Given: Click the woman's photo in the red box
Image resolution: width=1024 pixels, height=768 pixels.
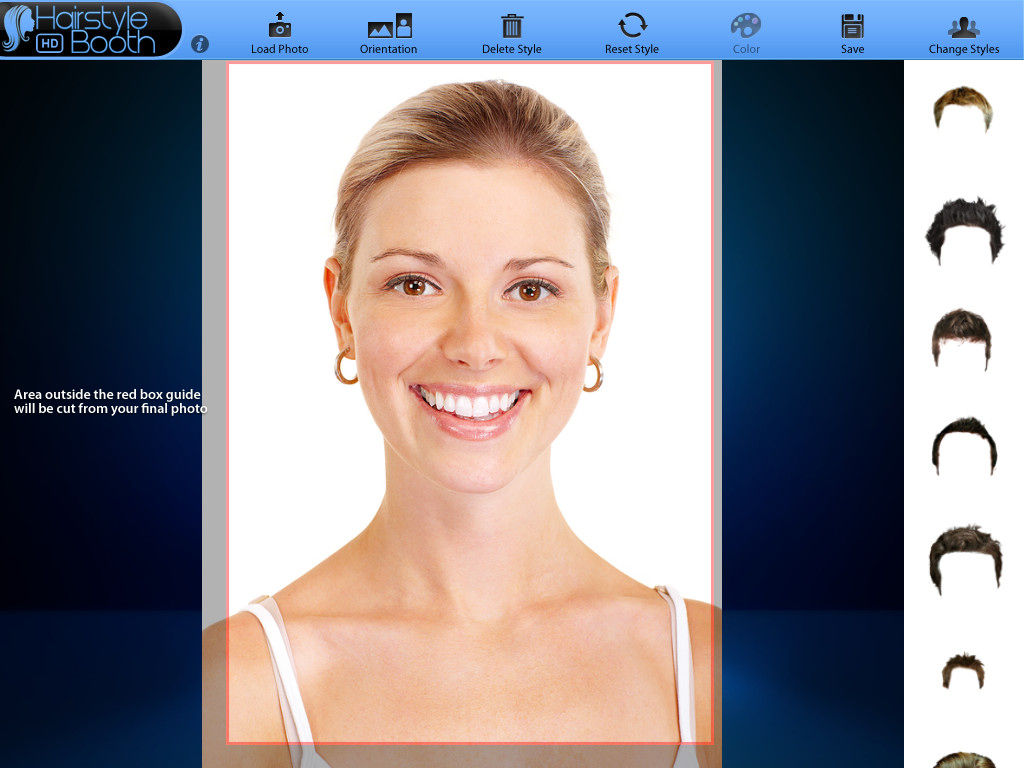Looking at the screenshot, I should [x=470, y=403].
